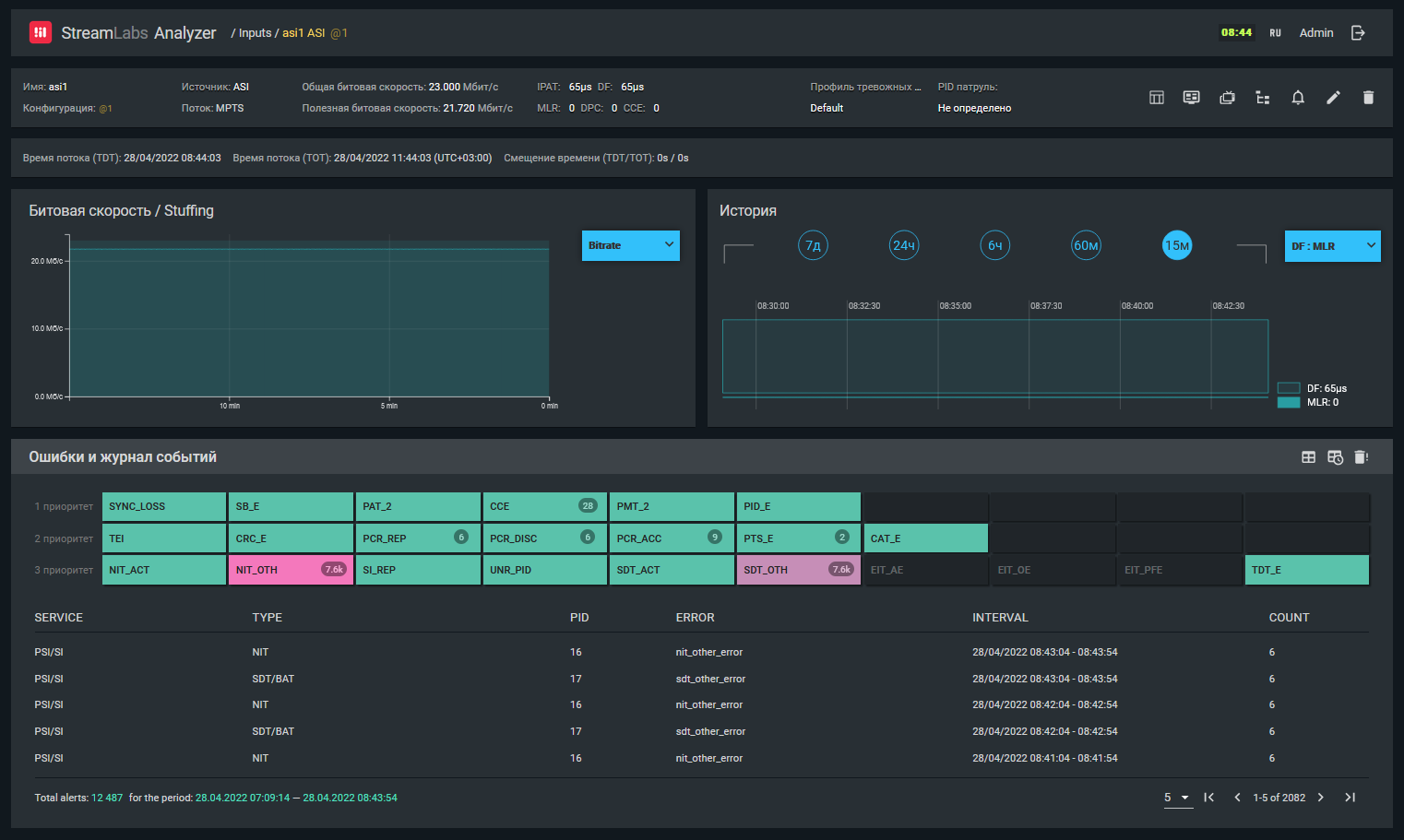The image size is (1404, 840).
Task: Select the SI_REP error tile
Action: [x=418, y=570]
